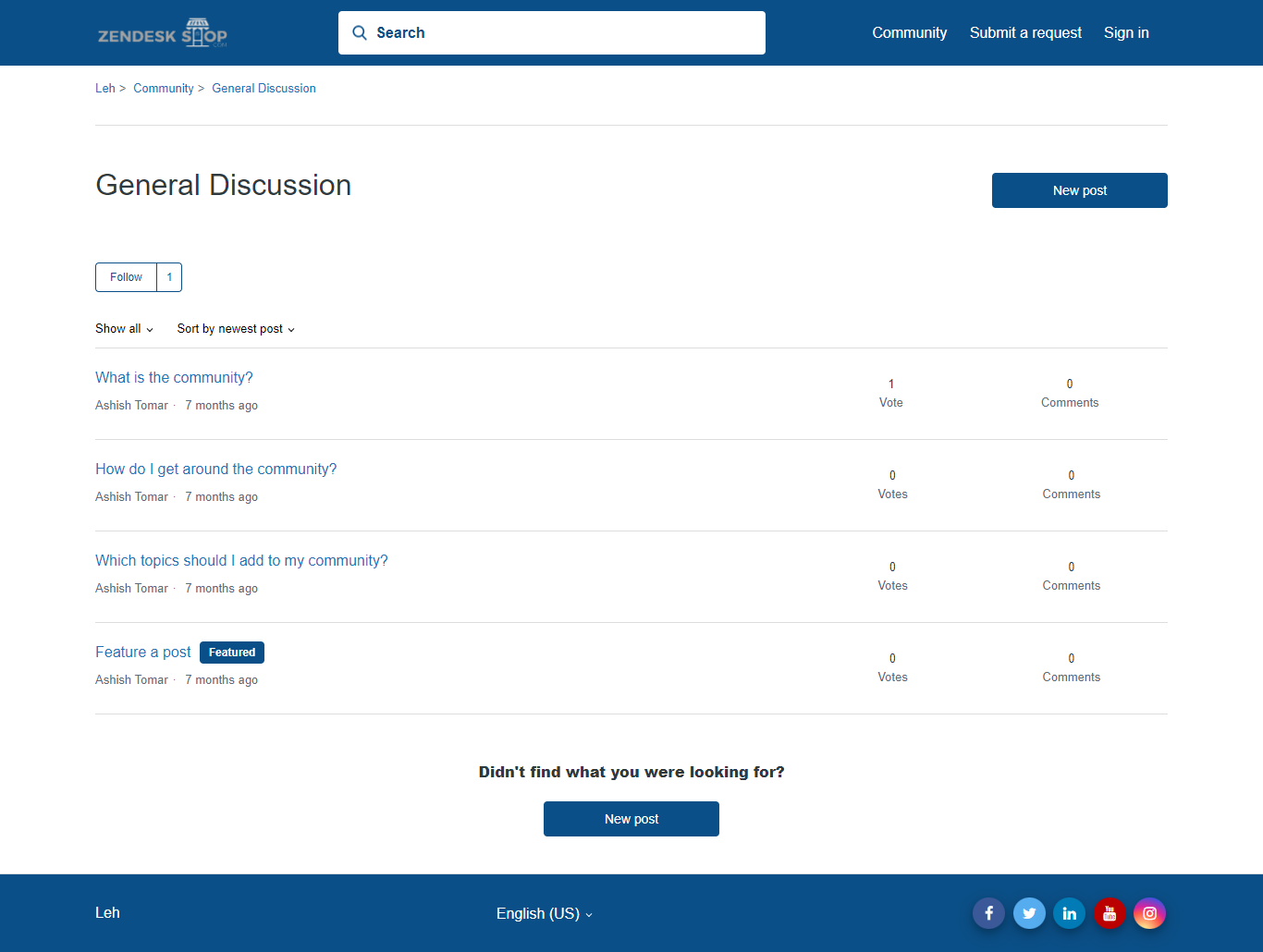Open the LinkedIn social icon

tap(1069, 913)
